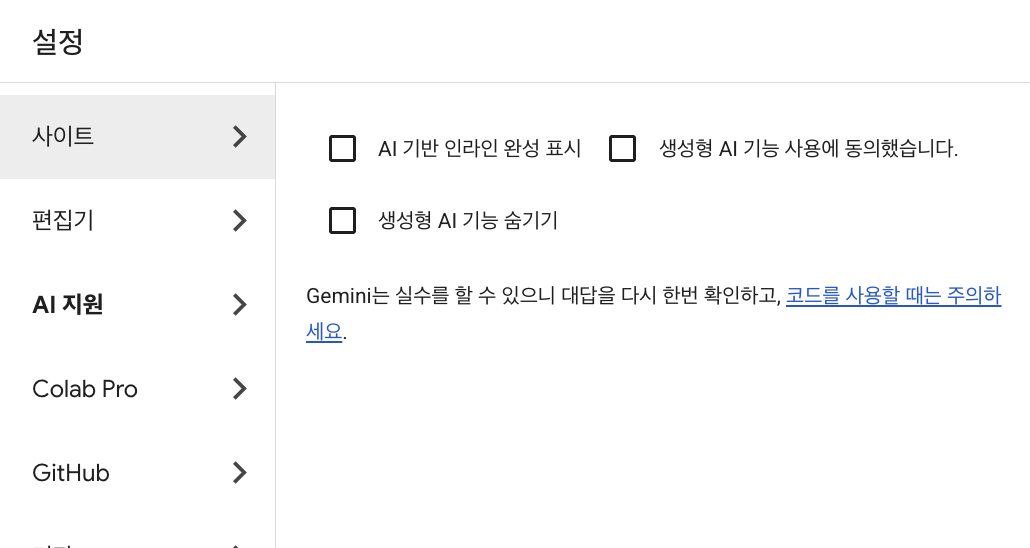1030x548 pixels.
Task: Click the 생성형 AI 기능 사용에 동의했습니다 label
Action: pyautogui.click(x=809, y=148)
